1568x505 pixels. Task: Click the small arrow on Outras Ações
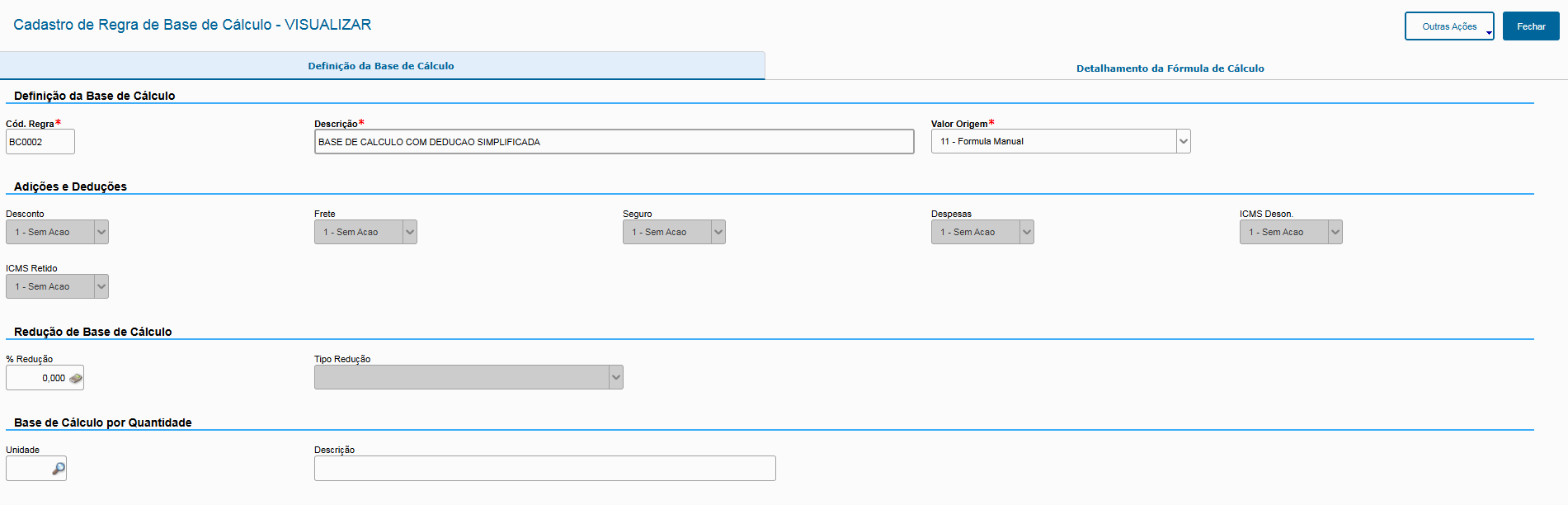(x=1489, y=33)
